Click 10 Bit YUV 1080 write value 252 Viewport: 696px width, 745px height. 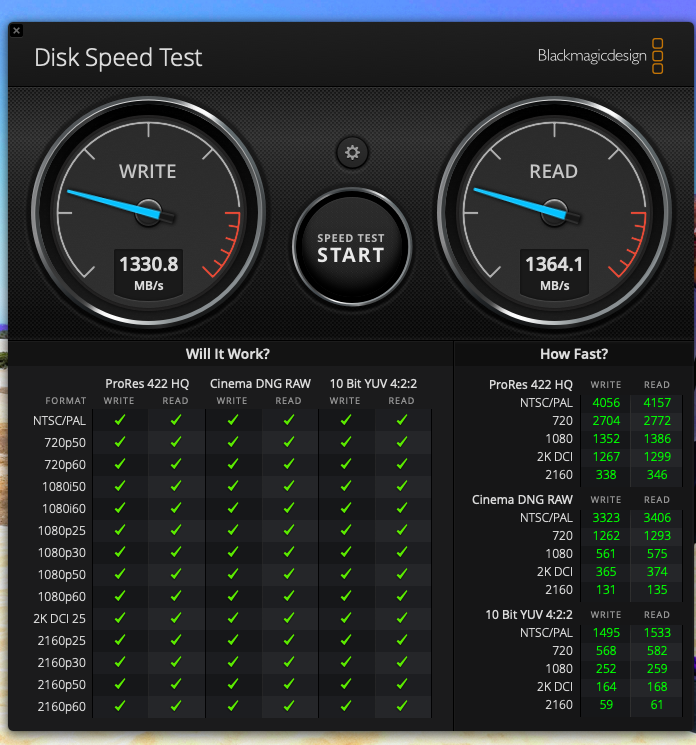point(606,669)
